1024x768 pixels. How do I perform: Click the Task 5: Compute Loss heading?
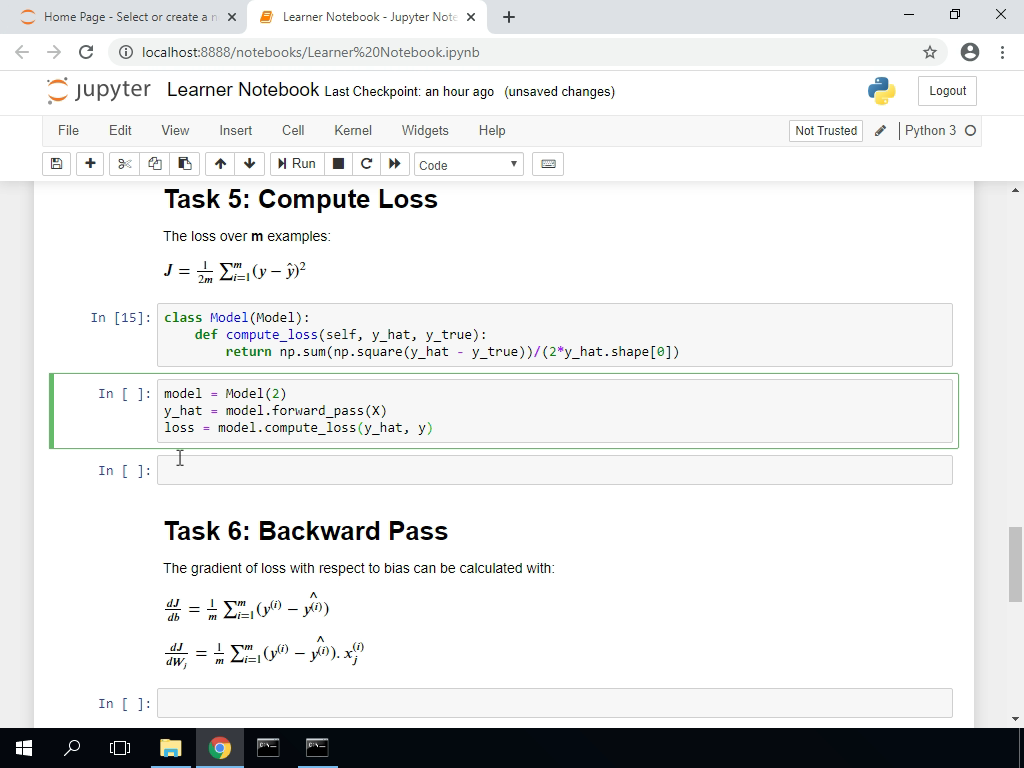tap(300, 199)
